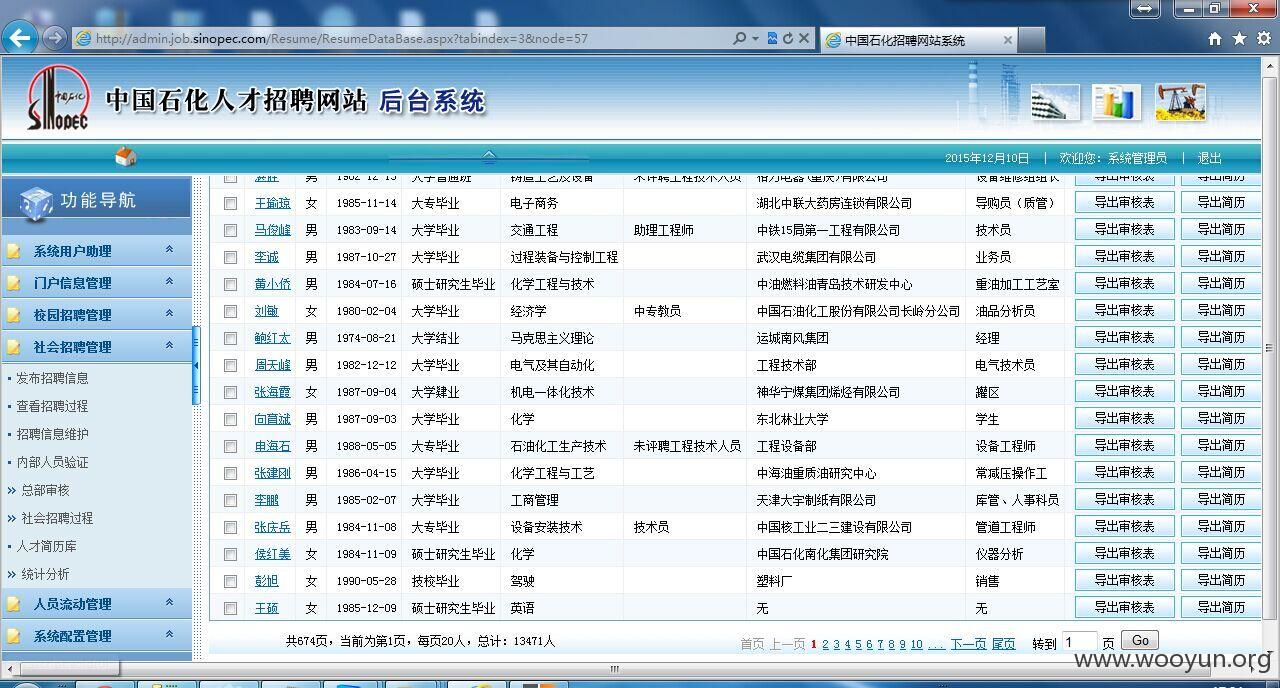The width and height of the screenshot is (1280, 688).
Task: Open resume of 申海石
Action: [x=272, y=446]
